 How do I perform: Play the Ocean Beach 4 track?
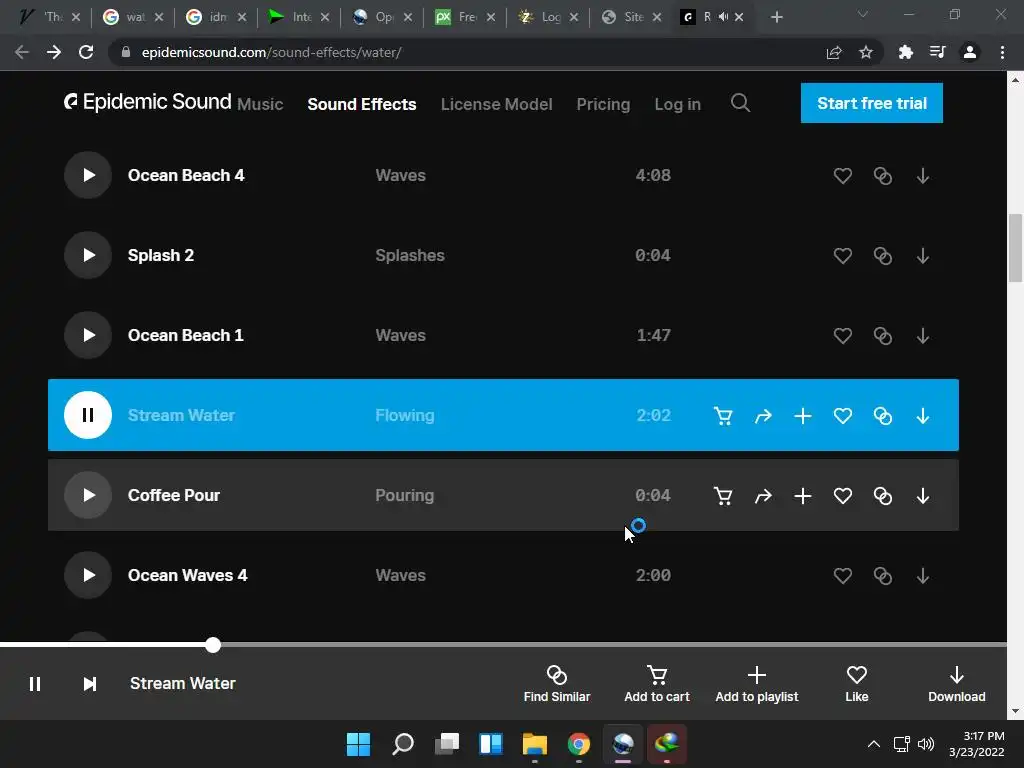tap(88, 175)
